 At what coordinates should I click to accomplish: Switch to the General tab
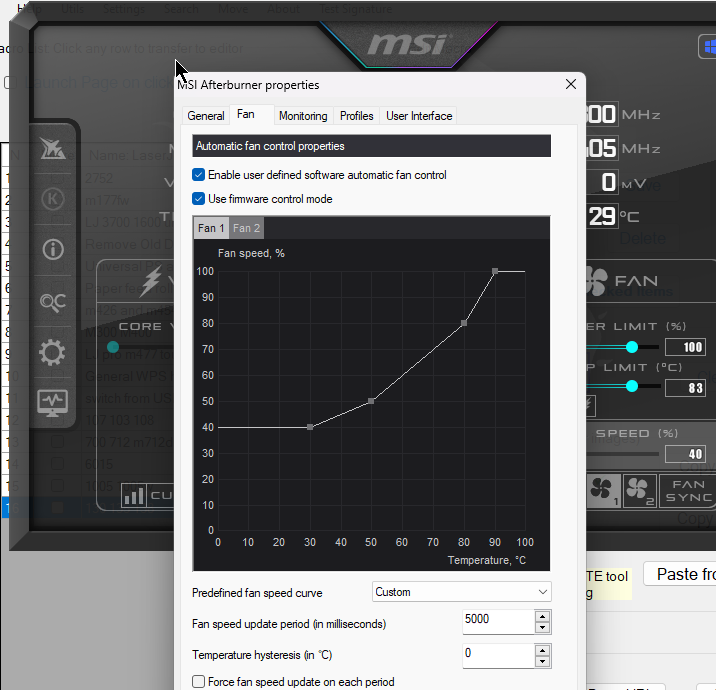click(x=205, y=116)
